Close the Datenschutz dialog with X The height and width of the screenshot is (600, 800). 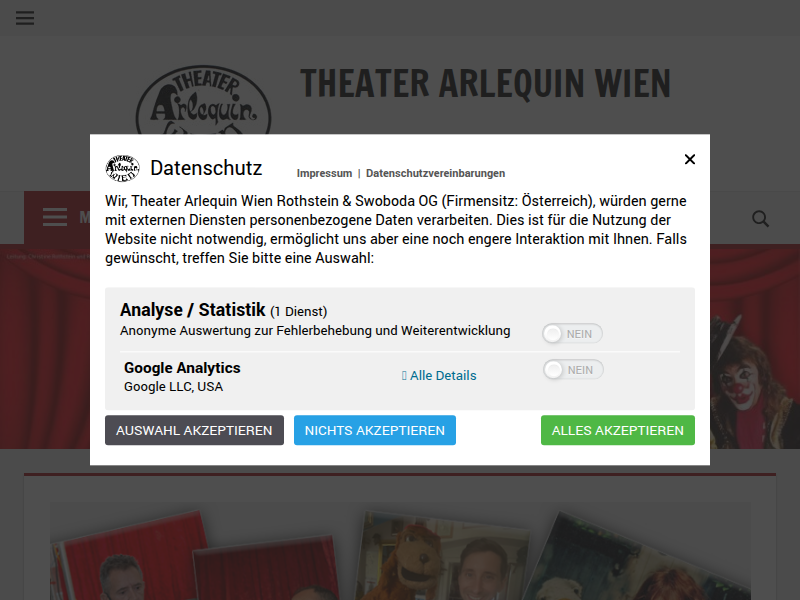689,160
